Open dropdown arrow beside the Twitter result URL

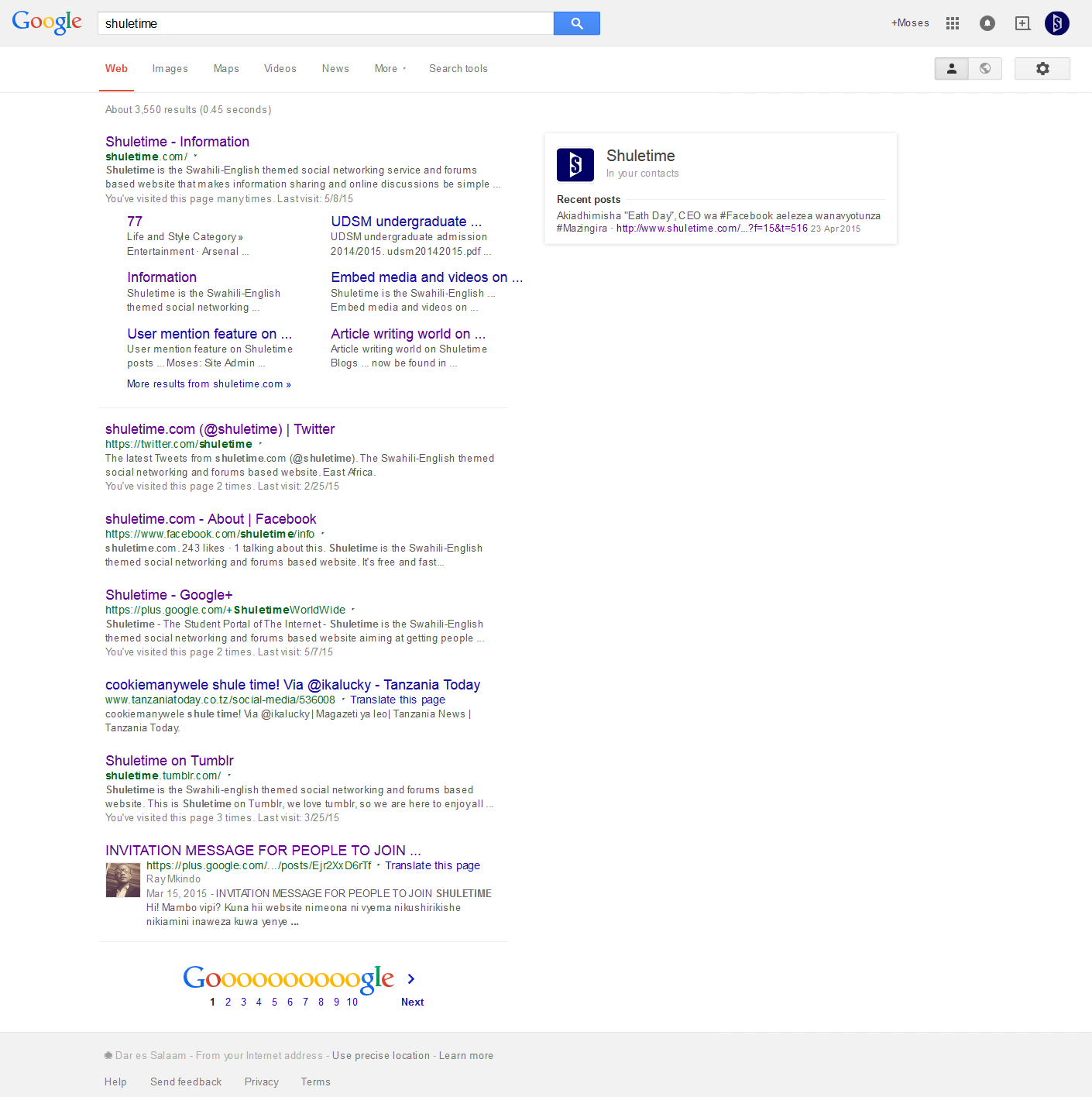[x=260, y=444]
